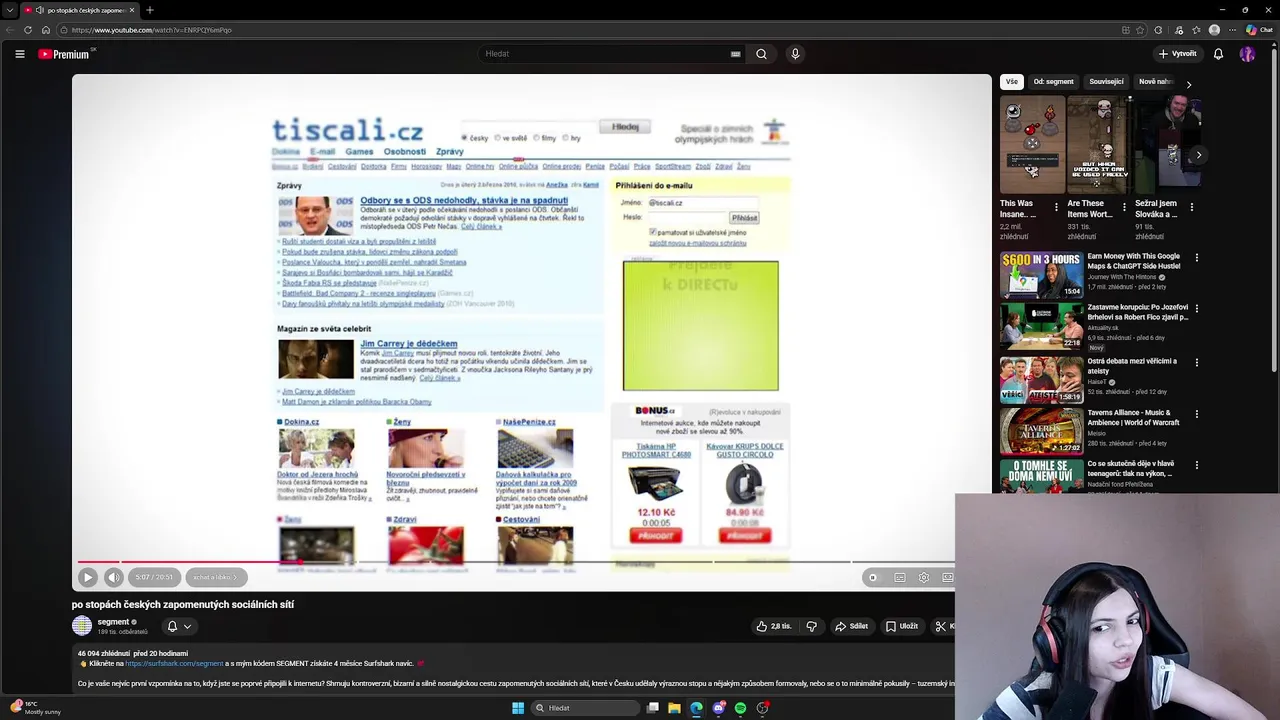Play the video

coord(87,577)
